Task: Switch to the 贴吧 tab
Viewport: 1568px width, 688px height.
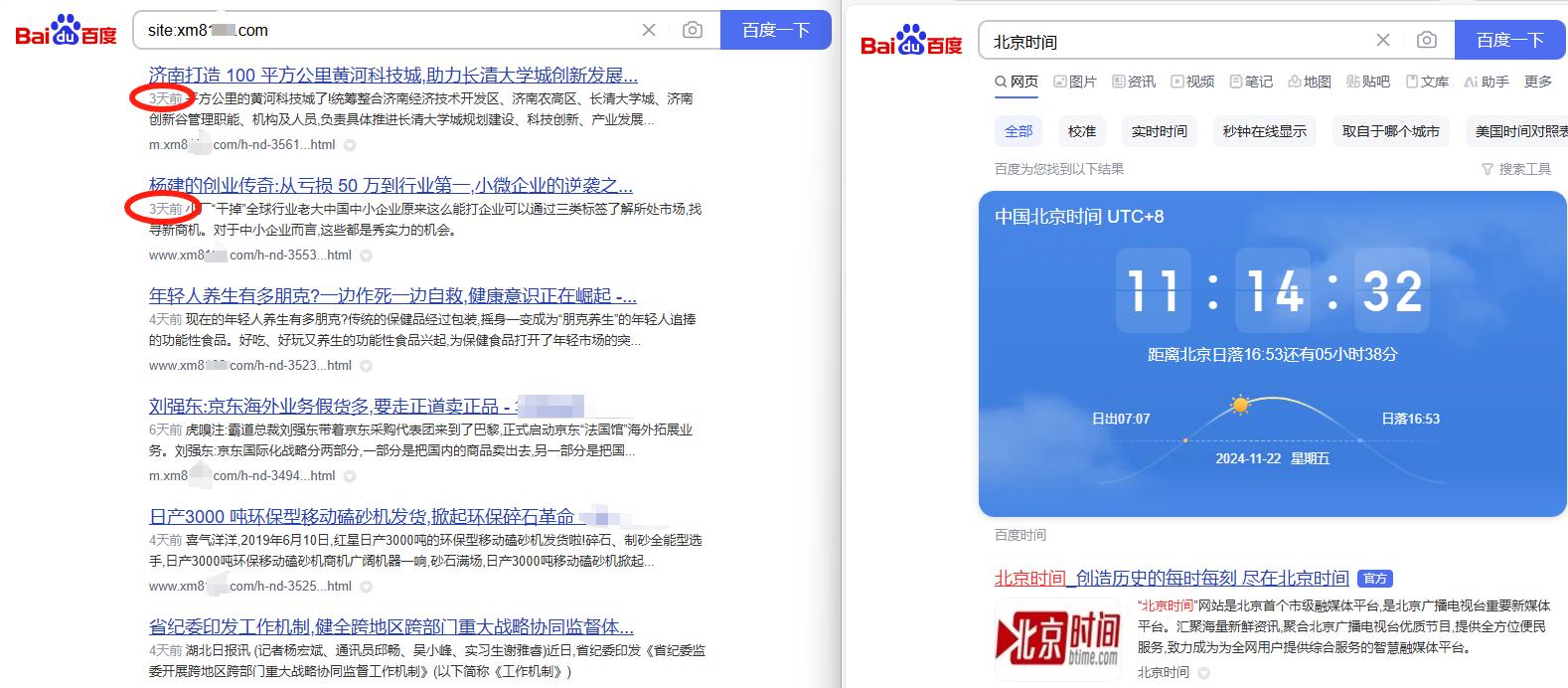Action: (x=1368, y=82)
